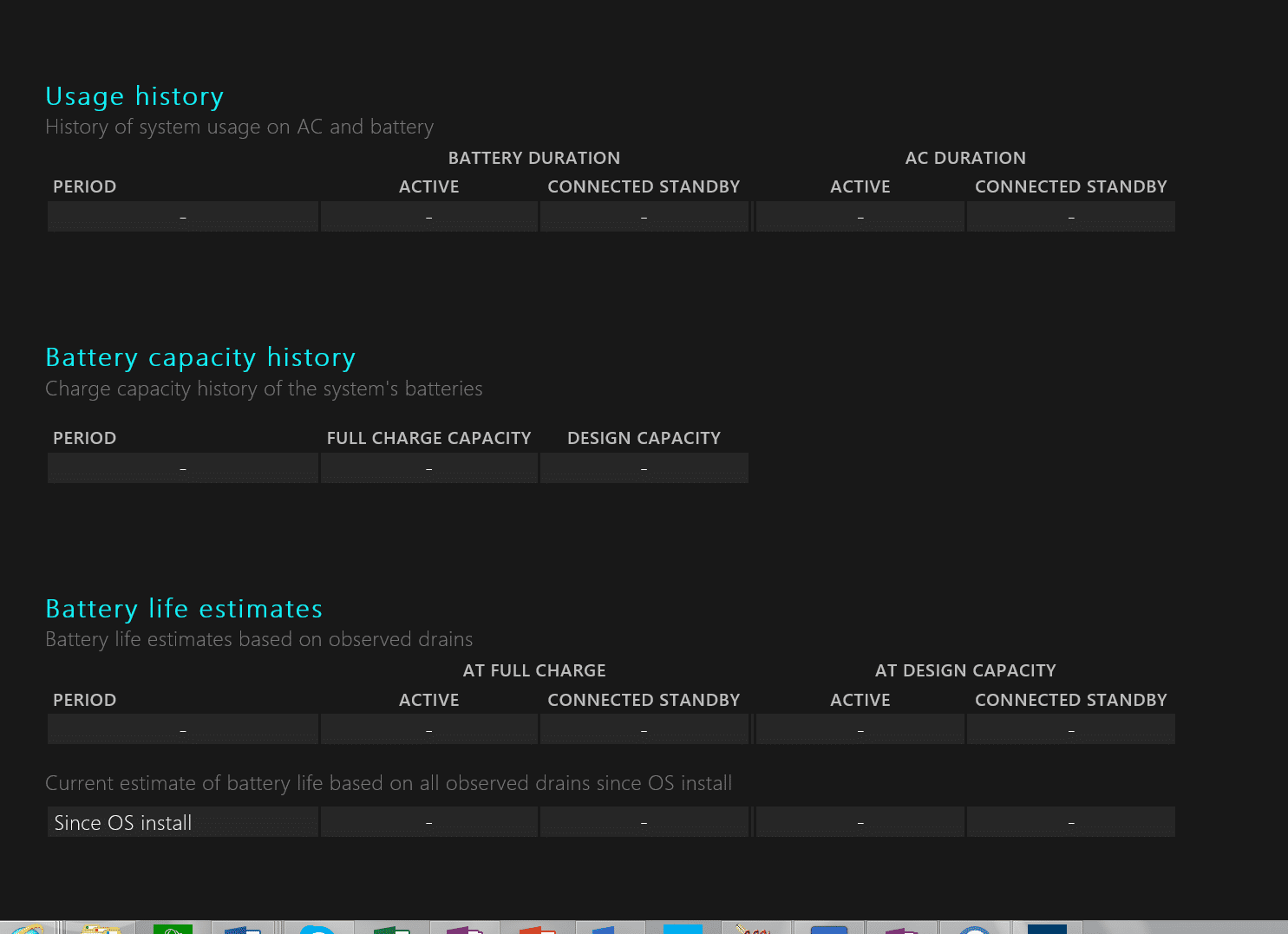This screenshot has height=934, width=1288.
Task: Click the 'Battery life estimates' heading
Action: point(184,609)
